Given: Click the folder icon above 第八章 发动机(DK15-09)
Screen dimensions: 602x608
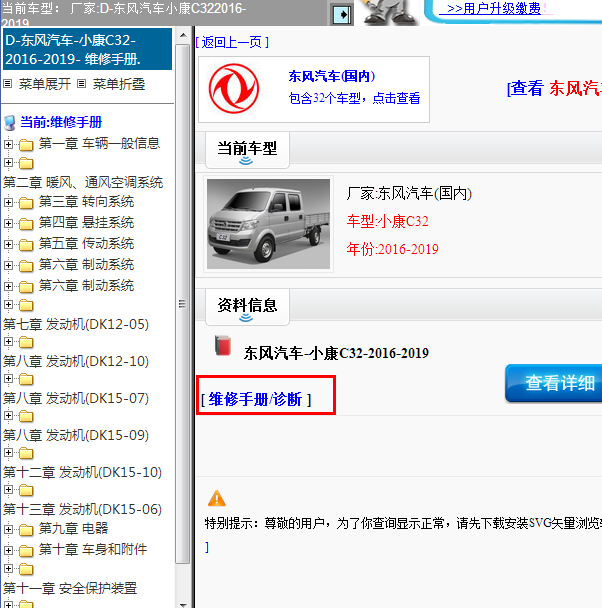Looking at the screenshot, I should coord(26,416).
